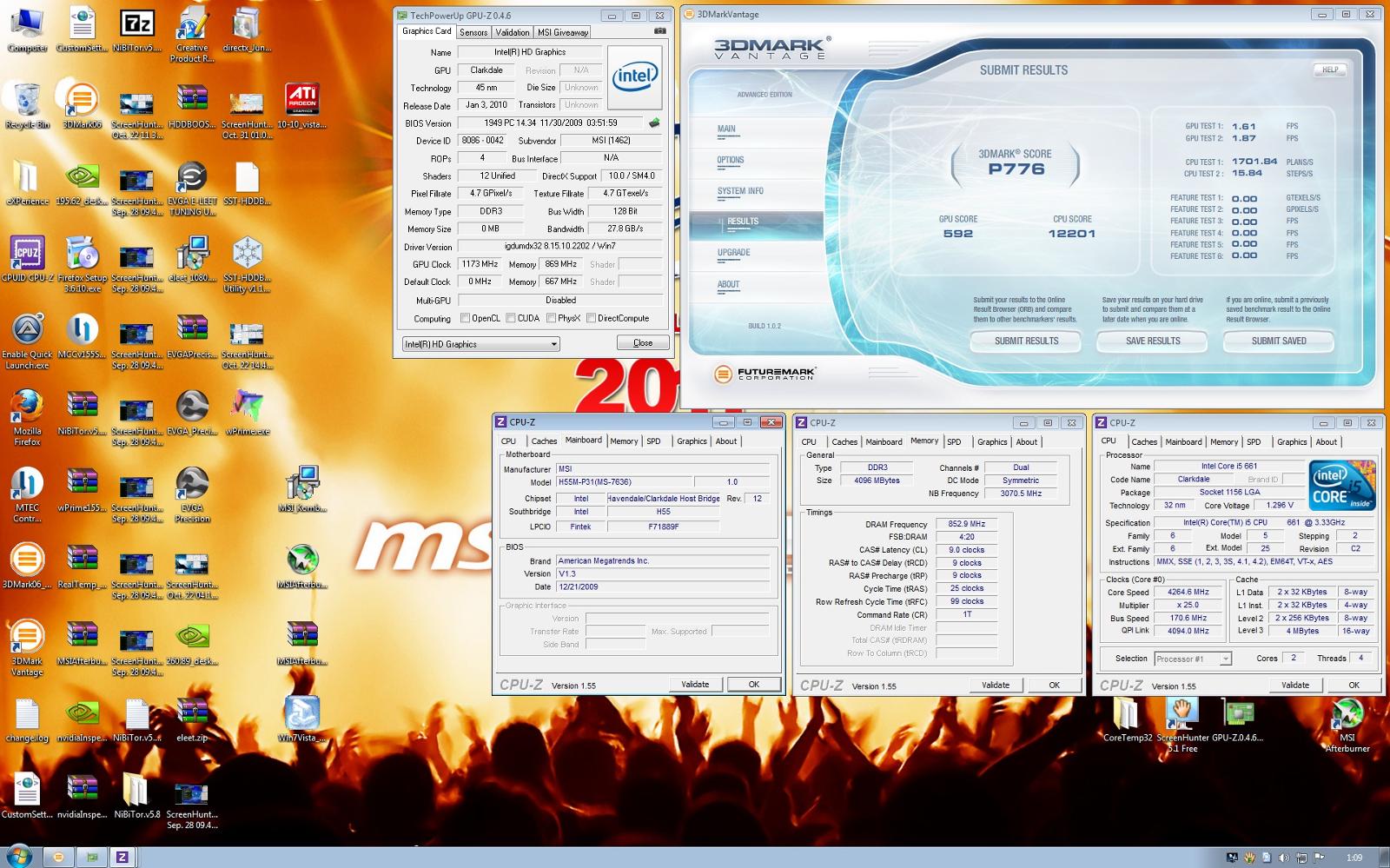
Task: Select the wPrime.exe desktop icon
Action: click(247, 411)
